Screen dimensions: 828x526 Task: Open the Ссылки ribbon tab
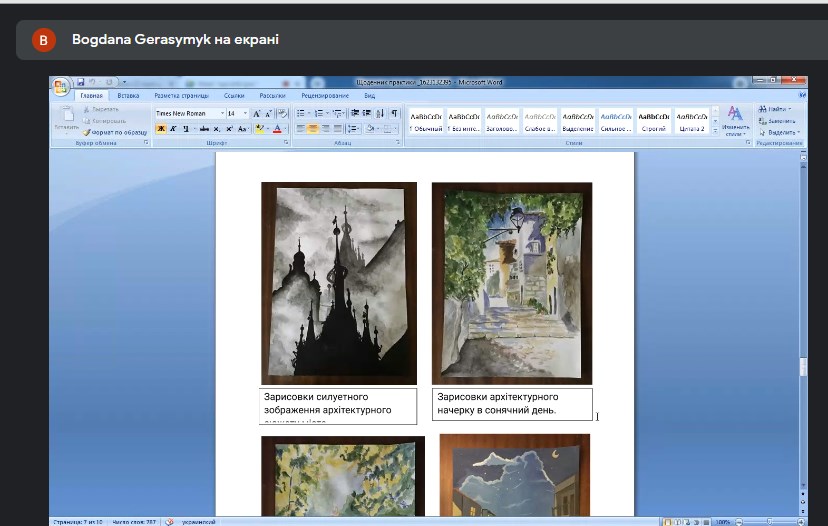(x=234, y=96)
